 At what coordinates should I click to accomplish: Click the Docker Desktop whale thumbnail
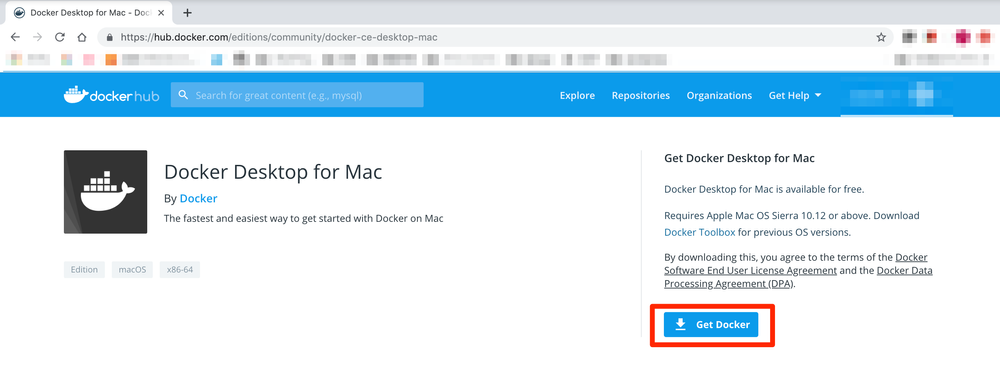coord(105,192)
